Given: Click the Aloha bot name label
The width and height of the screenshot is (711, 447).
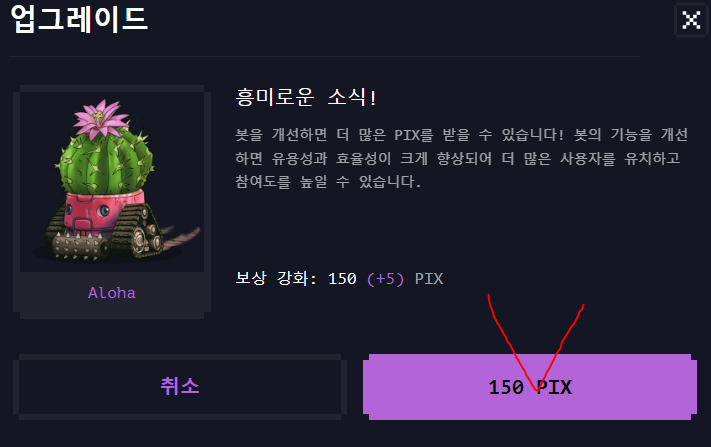Looking at the screenshot, I should click(112, 293).
